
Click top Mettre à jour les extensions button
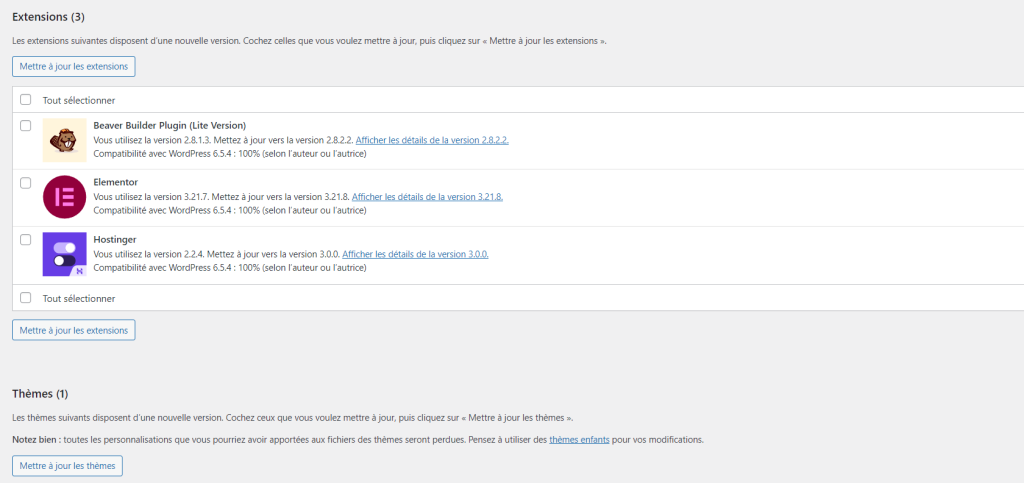pyautogui.click(x=74, y=67)
